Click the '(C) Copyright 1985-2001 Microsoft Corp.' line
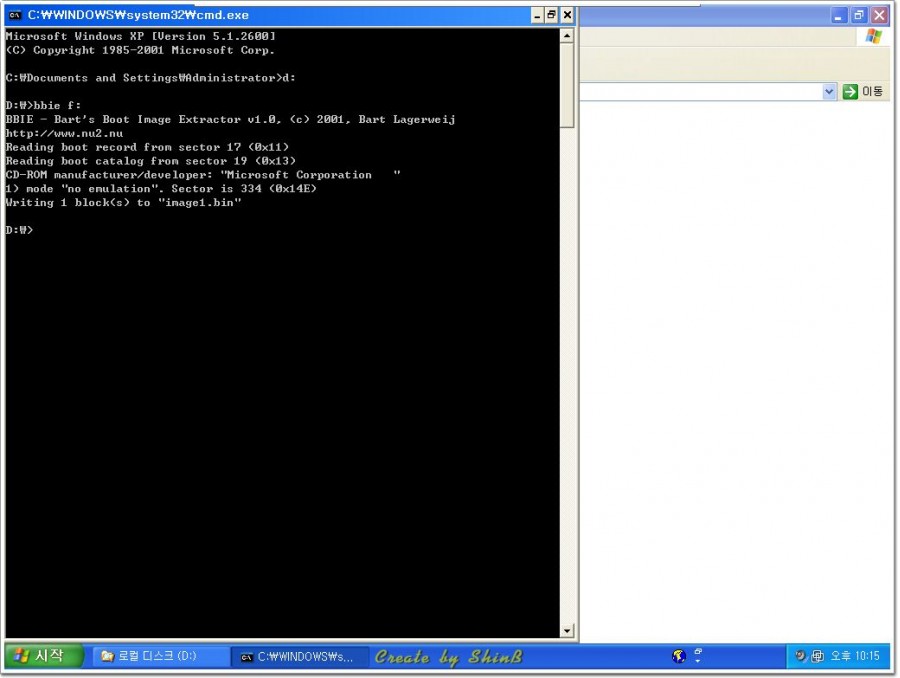This screenshot has height=678, width=900. (140, 50)
